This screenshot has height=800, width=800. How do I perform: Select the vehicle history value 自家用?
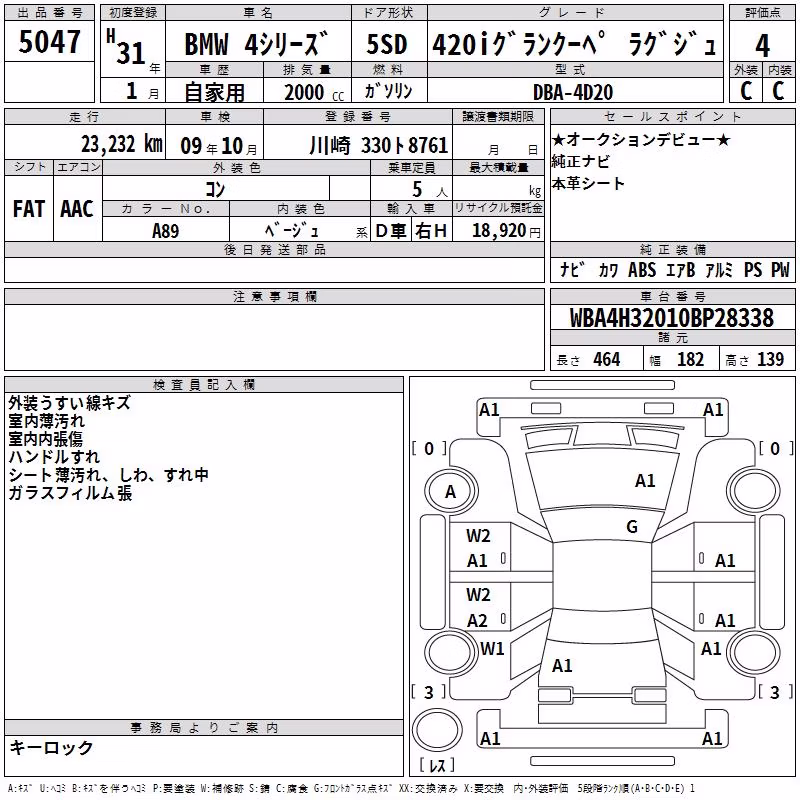click(x=214, y=92)
